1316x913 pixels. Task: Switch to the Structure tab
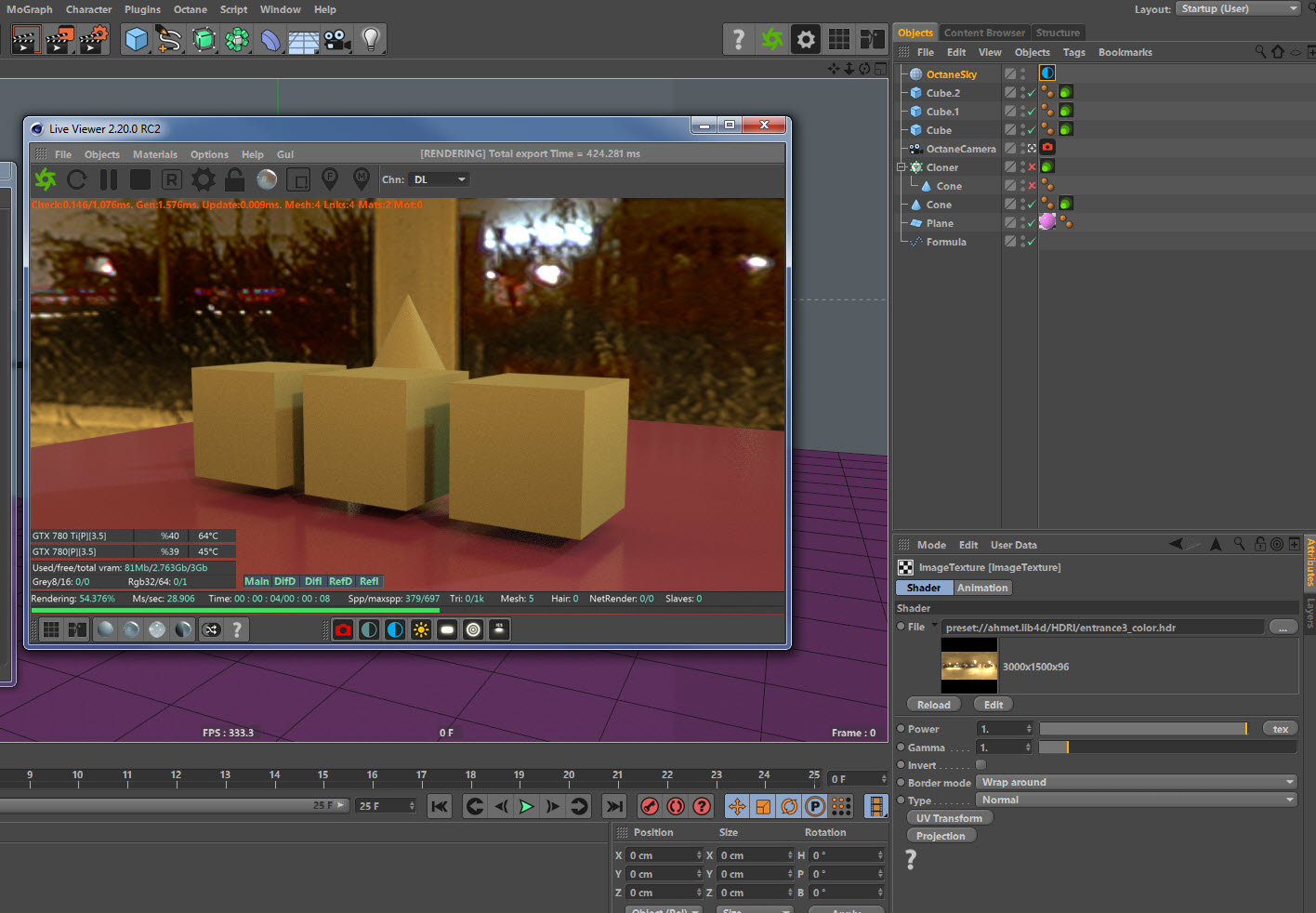point(1058,33)
